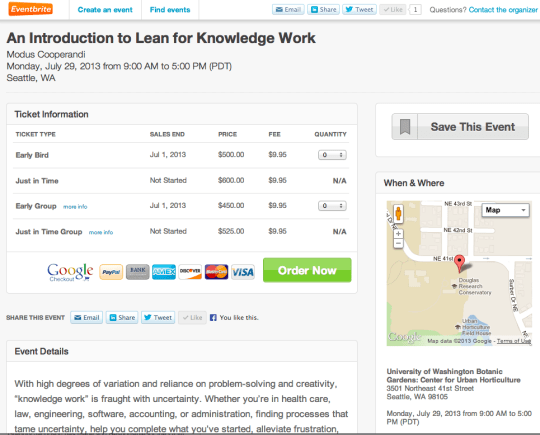Screen dimensions: 540x435
Task: Open the Contact the organizer link
Action: (503, 10)
